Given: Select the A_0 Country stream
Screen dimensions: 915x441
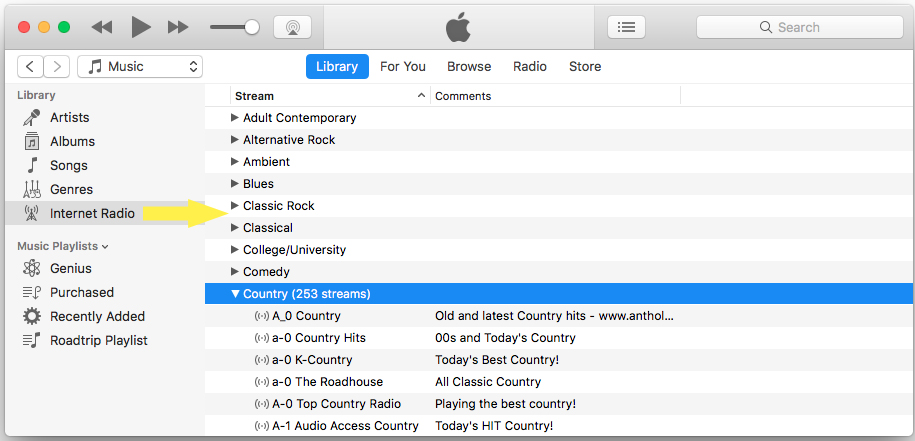Looking at the screenshot, I should pos(306,316).
